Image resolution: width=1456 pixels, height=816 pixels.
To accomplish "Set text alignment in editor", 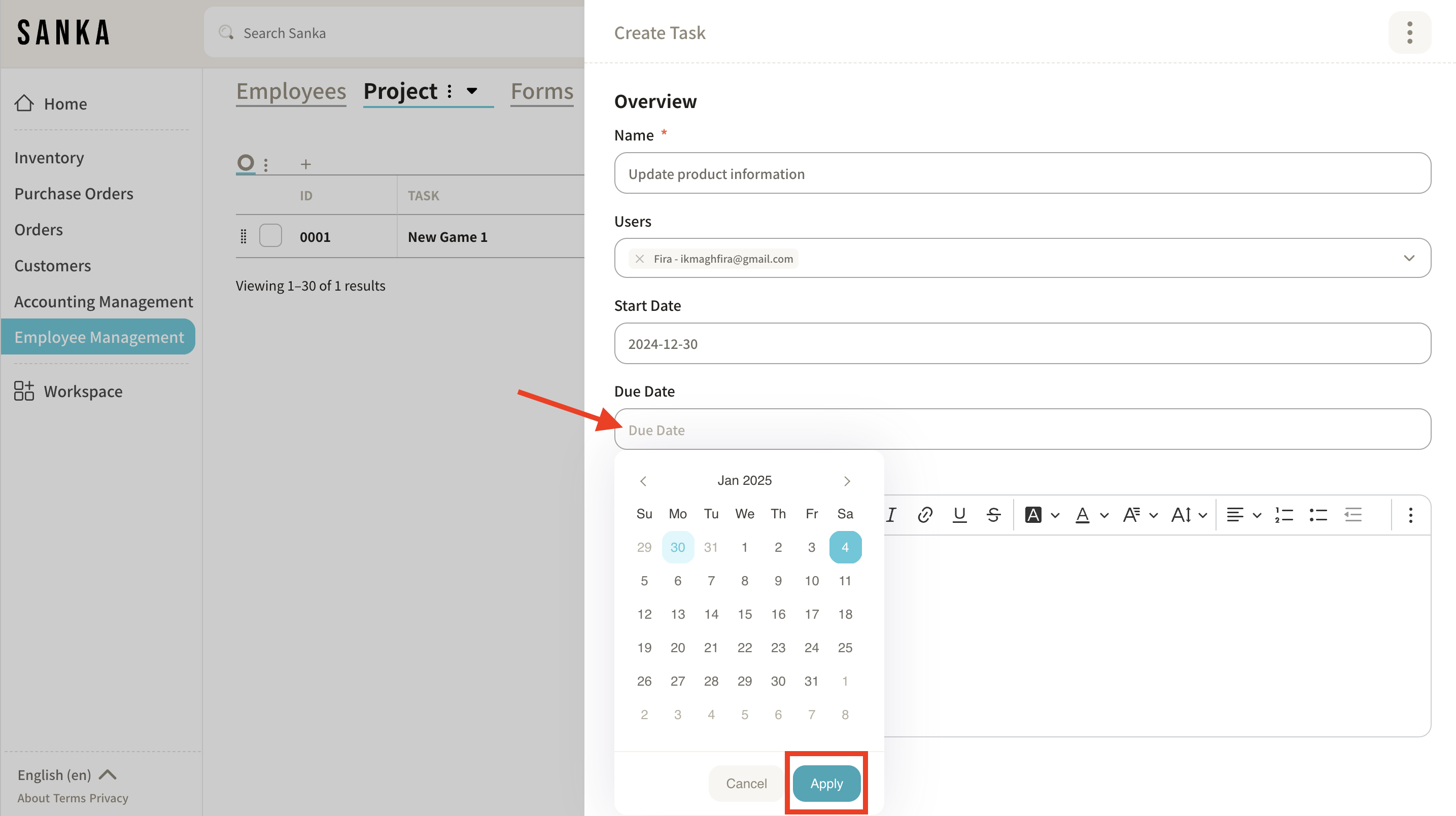I will click(x=1234, y=515).
